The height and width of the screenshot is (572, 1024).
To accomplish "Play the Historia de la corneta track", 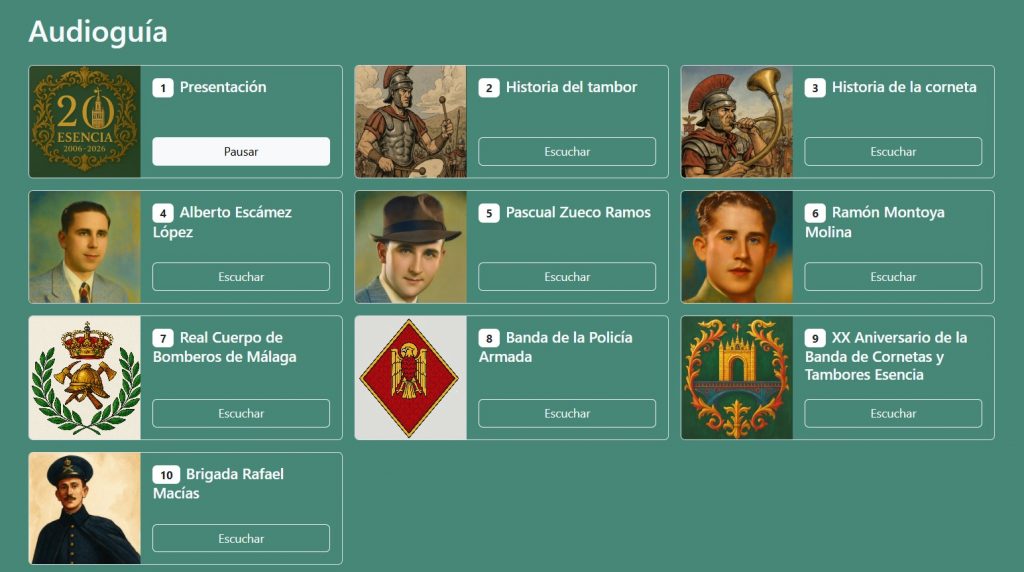I will coord(893,151).
